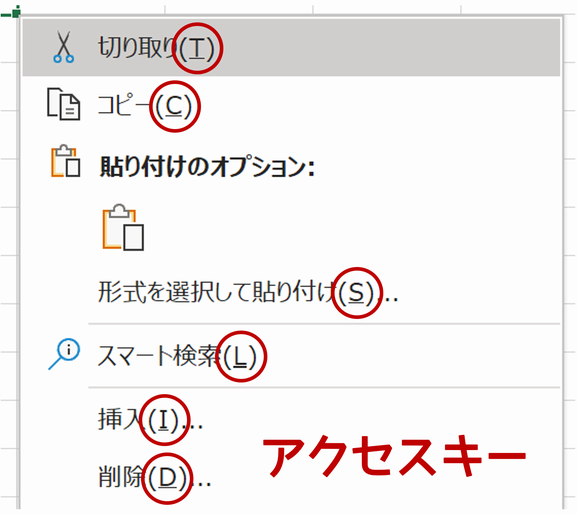Image resolution: width=577 pixels, height=514 pixels.
Task: Click the スマート検索 magnifier icon
Action: coord(64,354)
